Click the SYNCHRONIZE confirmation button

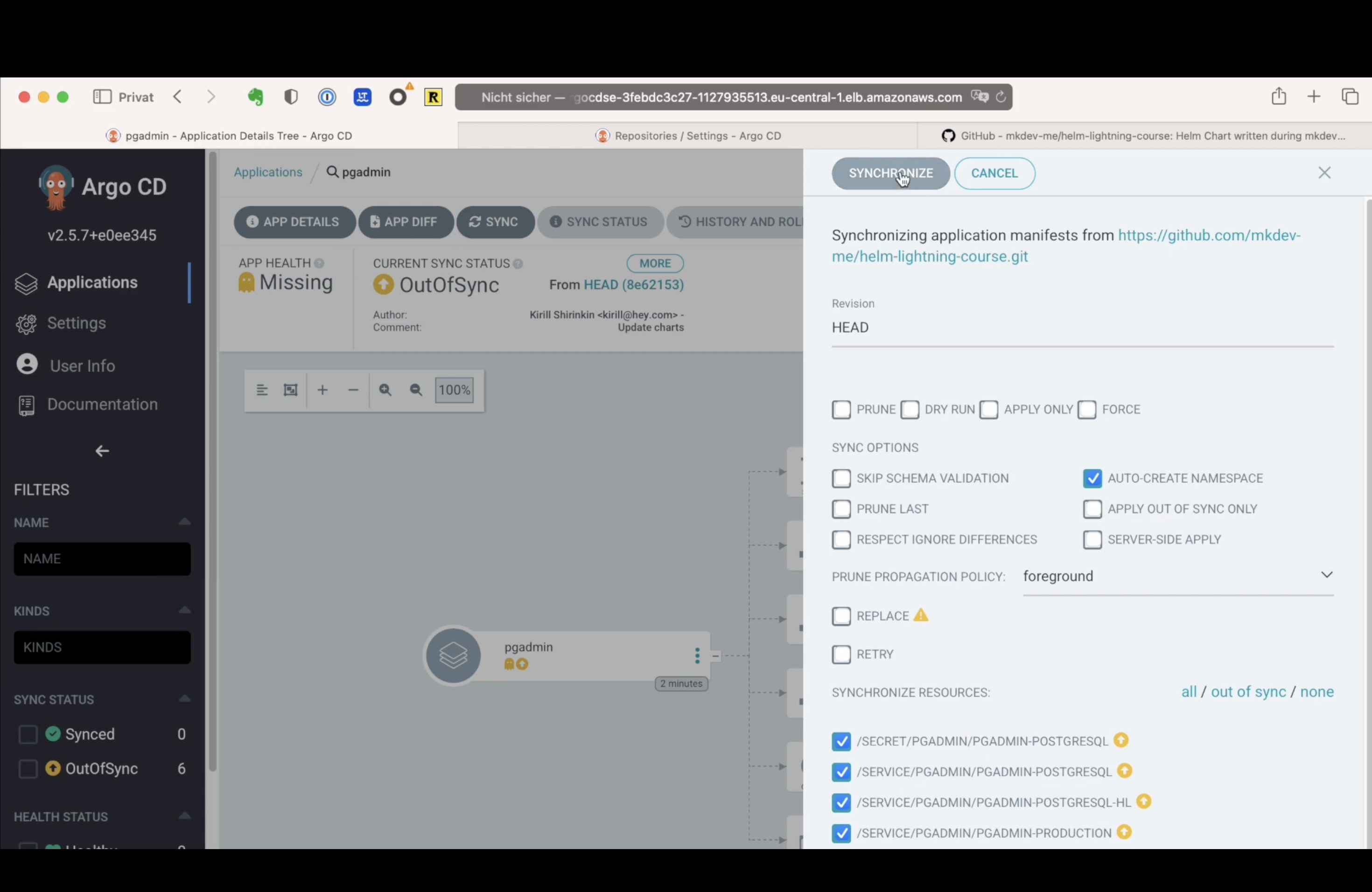pos(890,172)
